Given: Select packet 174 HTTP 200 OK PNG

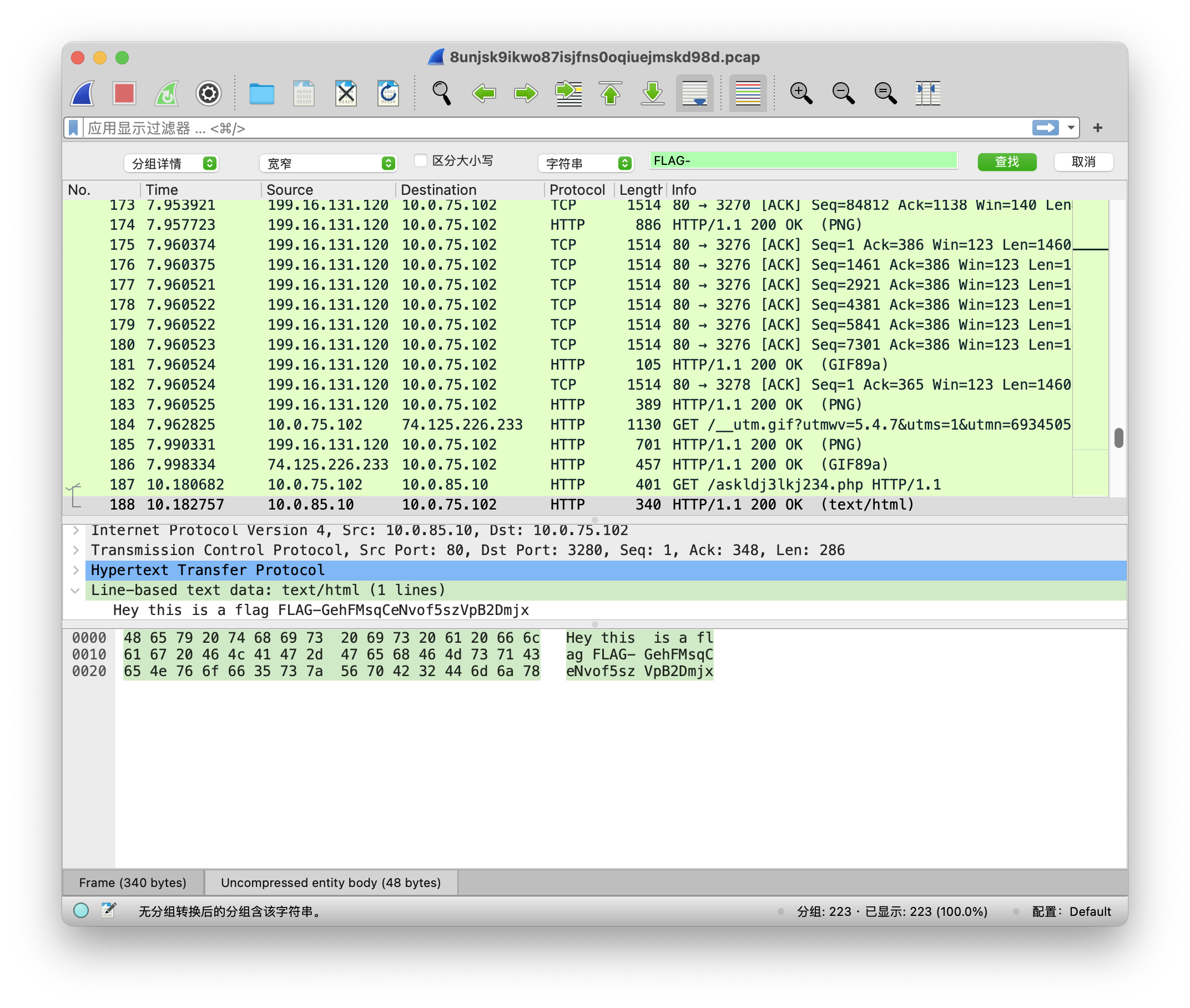Looking at the screenshot, I should point(567,225).
